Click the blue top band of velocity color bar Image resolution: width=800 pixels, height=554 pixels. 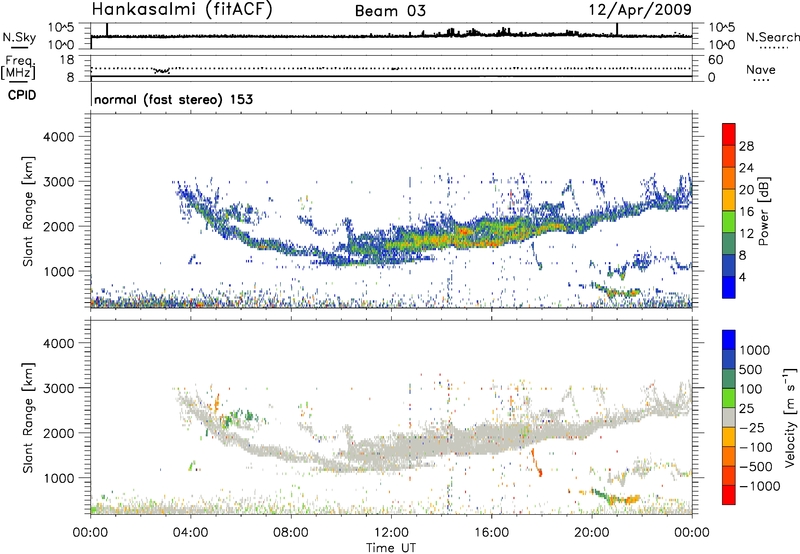tap(729, 340)
